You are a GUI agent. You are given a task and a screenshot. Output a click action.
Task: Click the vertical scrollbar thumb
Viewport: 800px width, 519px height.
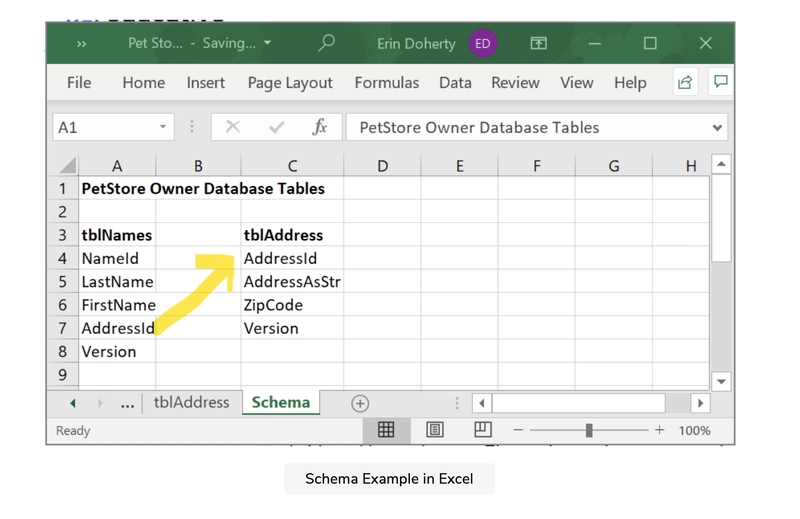point(721,218)
